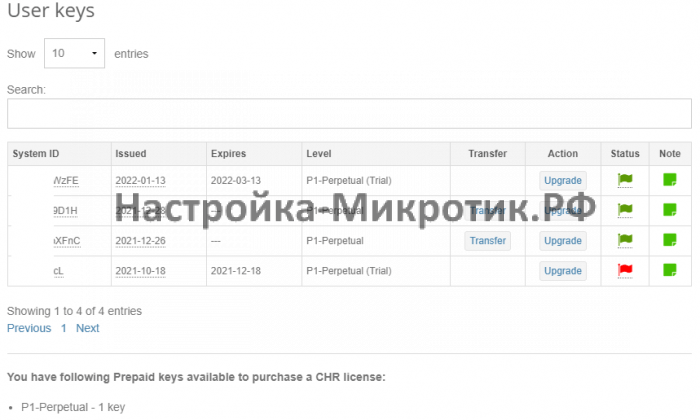
Task: Open the note icon for cL key
Action: coord(670,270)
